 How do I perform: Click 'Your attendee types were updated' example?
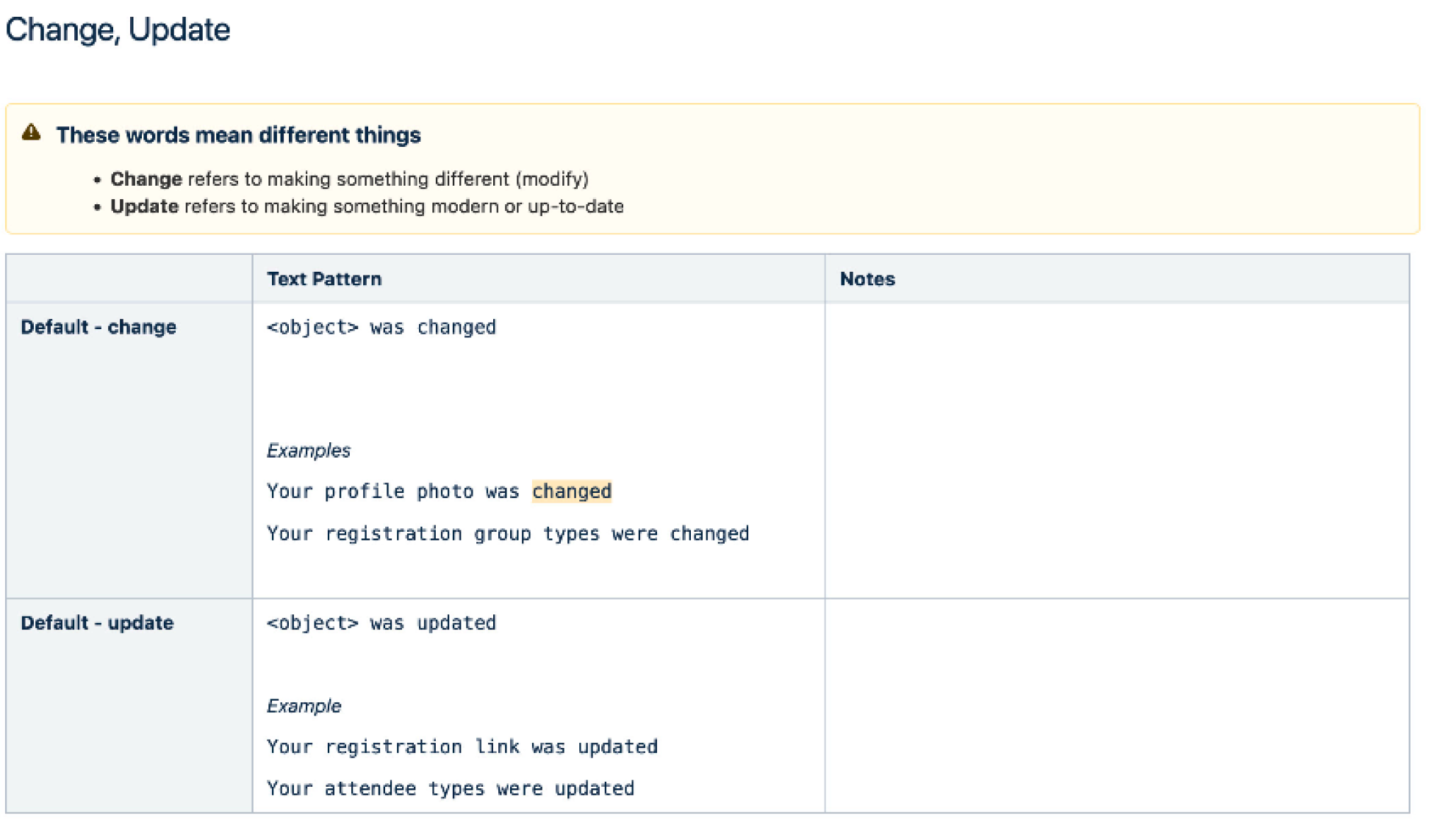click(x=451, y=789)
